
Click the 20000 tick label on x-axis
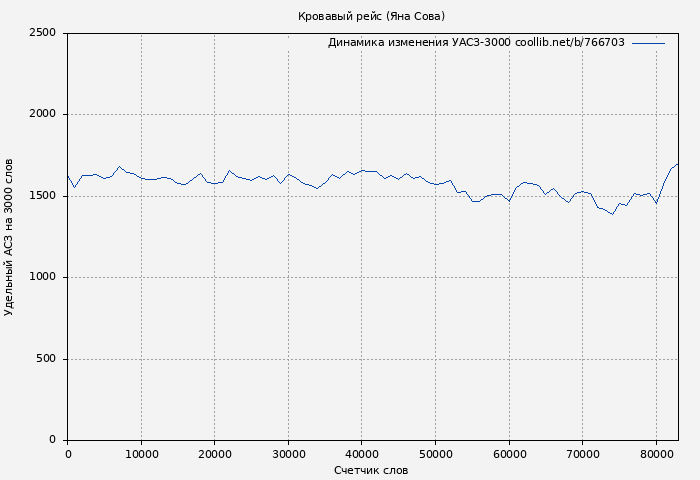[215, 455]
